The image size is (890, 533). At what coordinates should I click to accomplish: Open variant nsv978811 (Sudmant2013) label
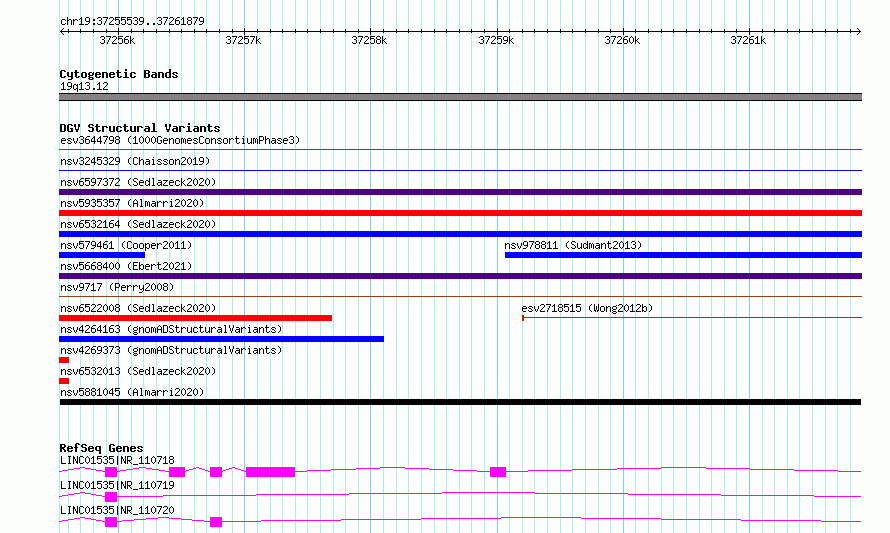coord(573,245)
